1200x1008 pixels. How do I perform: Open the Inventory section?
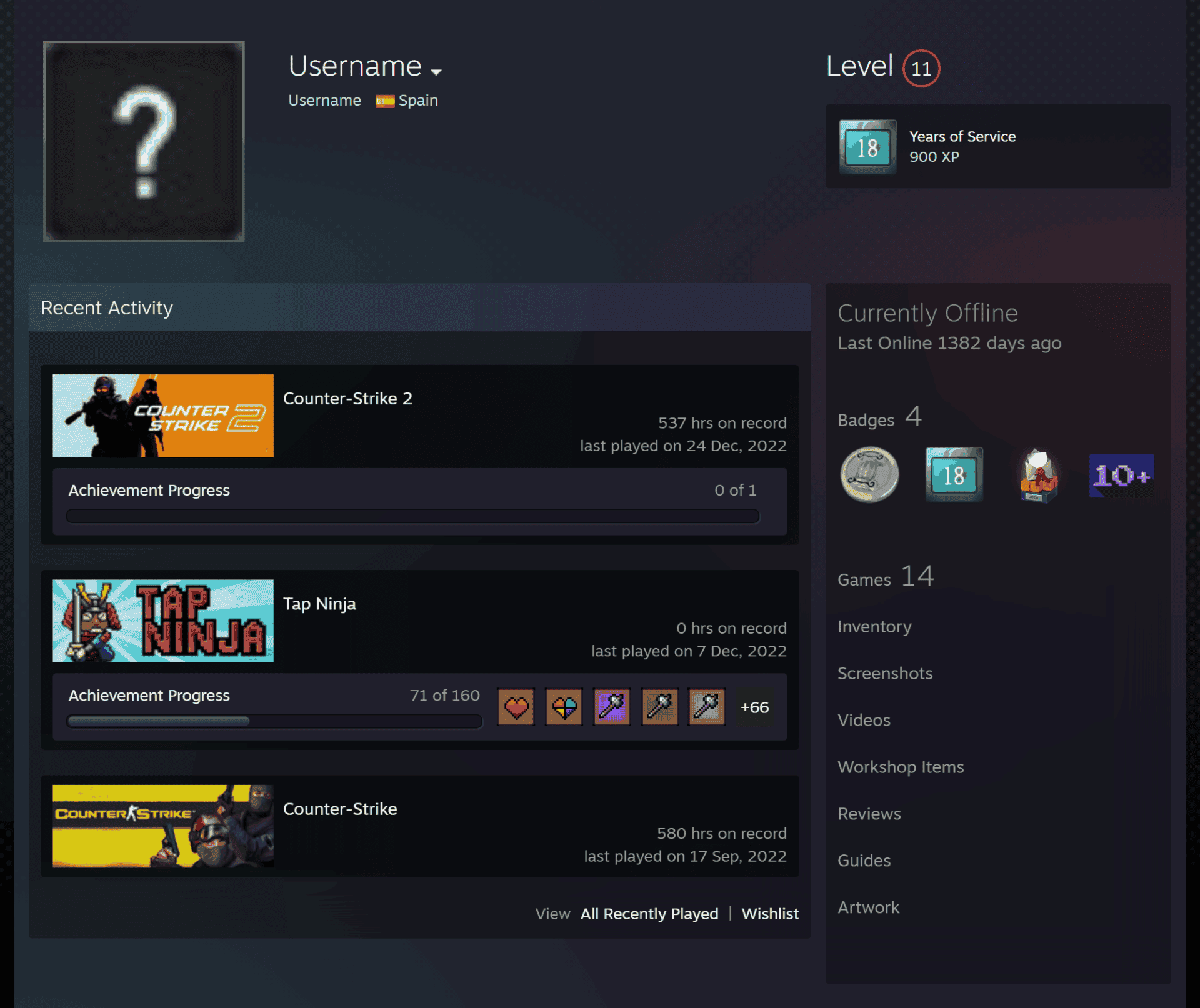[x=874, y=627]
